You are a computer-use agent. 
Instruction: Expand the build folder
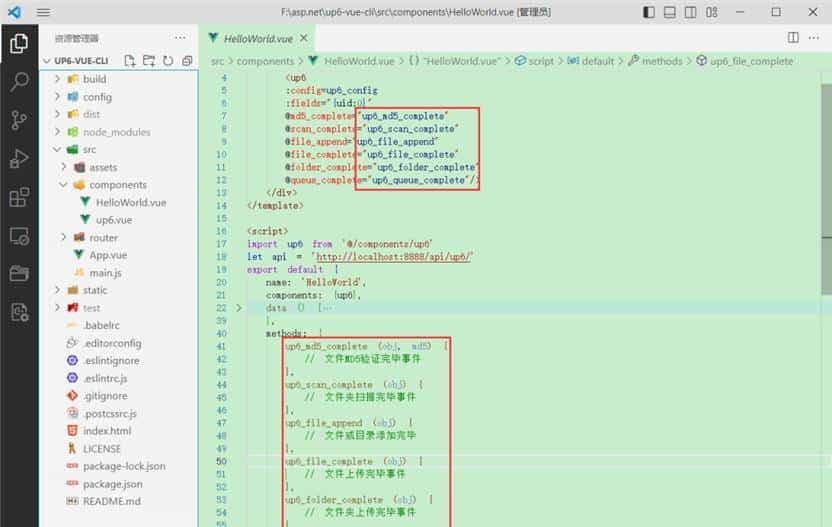(95, 79)
